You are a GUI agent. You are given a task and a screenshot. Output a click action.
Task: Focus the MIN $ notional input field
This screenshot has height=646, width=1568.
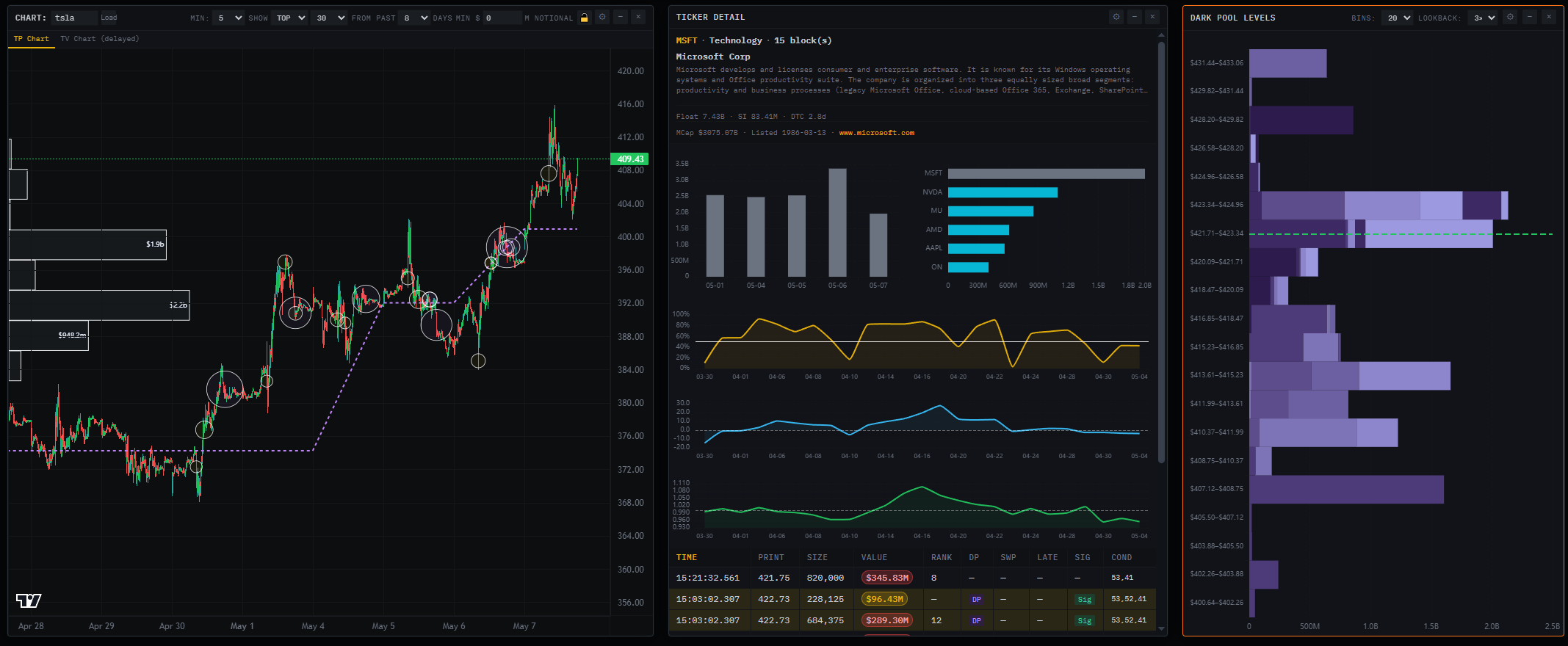coord(502,18)
